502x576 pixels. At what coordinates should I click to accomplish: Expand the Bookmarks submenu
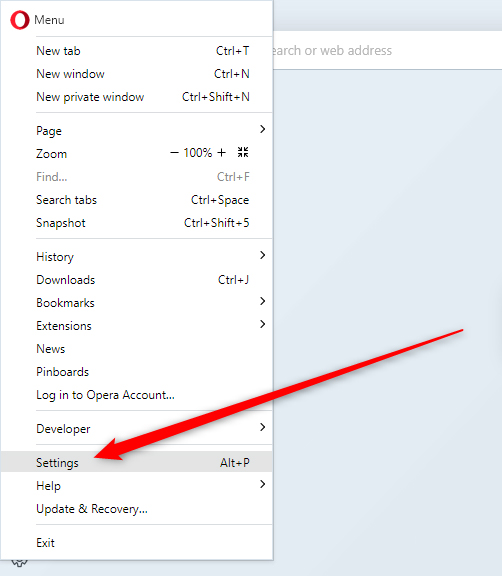coord(137,303)
